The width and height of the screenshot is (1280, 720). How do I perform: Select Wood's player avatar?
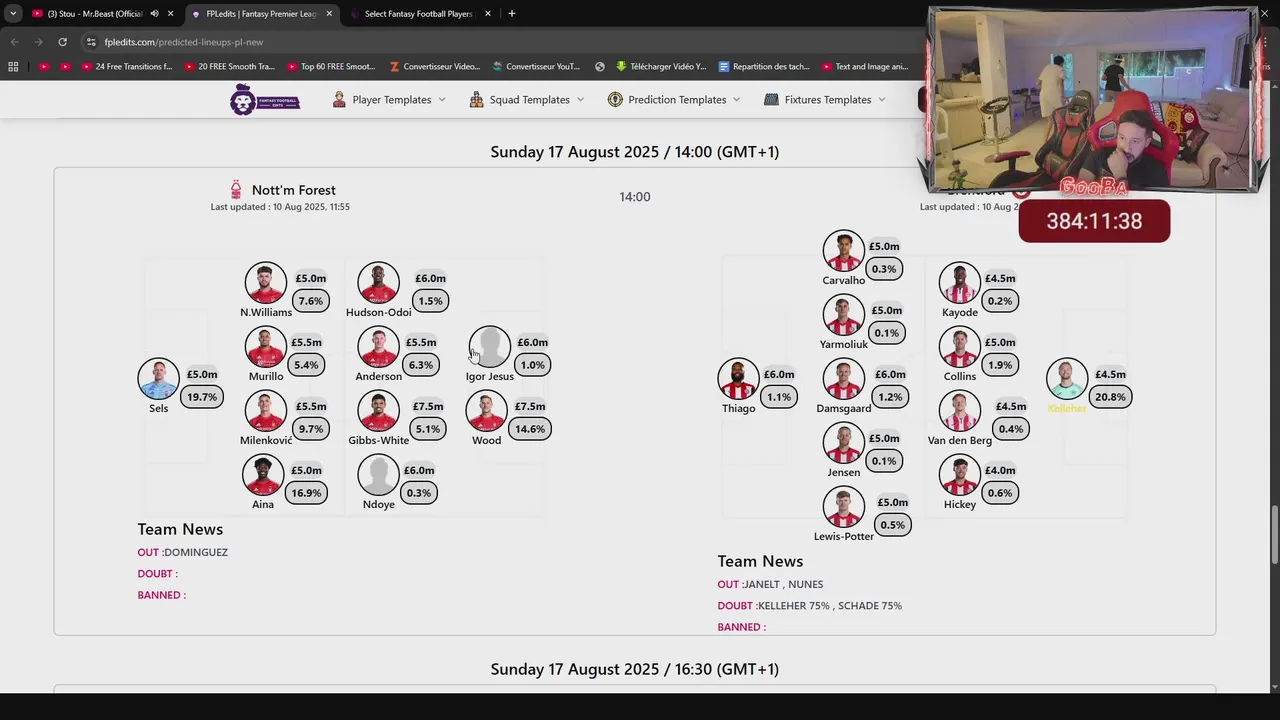point(486,411)
